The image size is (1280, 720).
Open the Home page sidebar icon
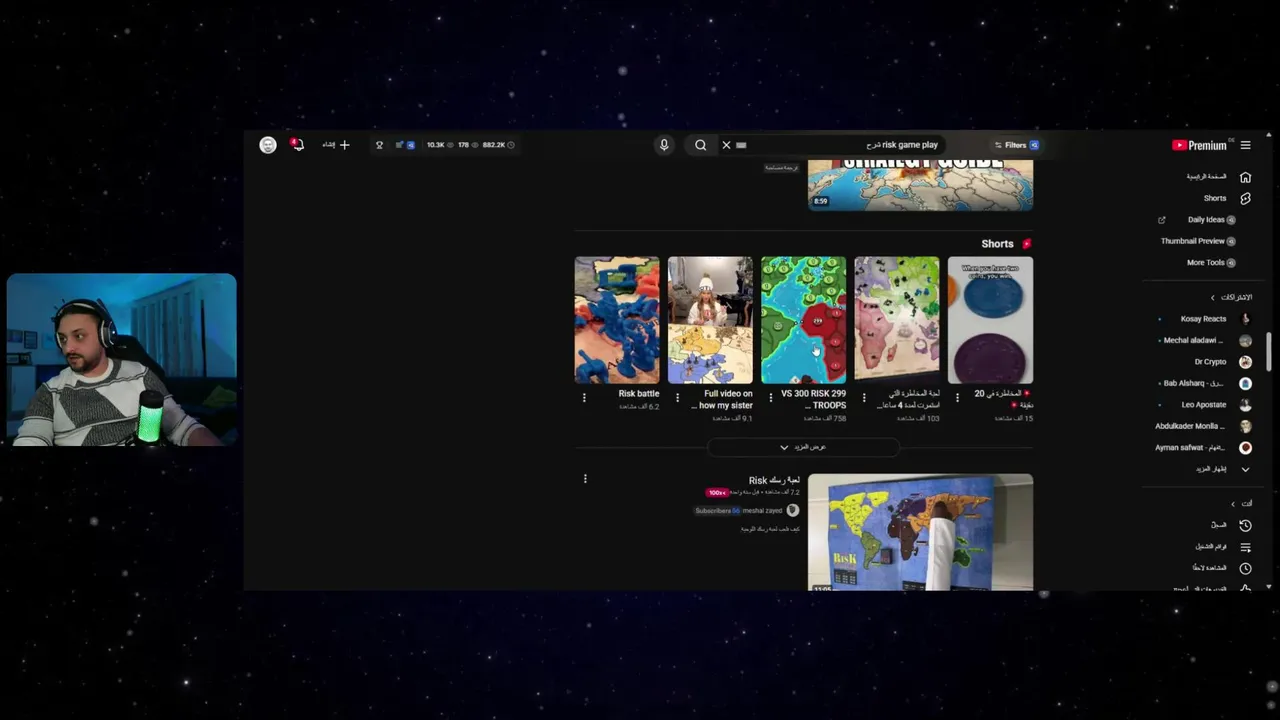point(1245,177)
